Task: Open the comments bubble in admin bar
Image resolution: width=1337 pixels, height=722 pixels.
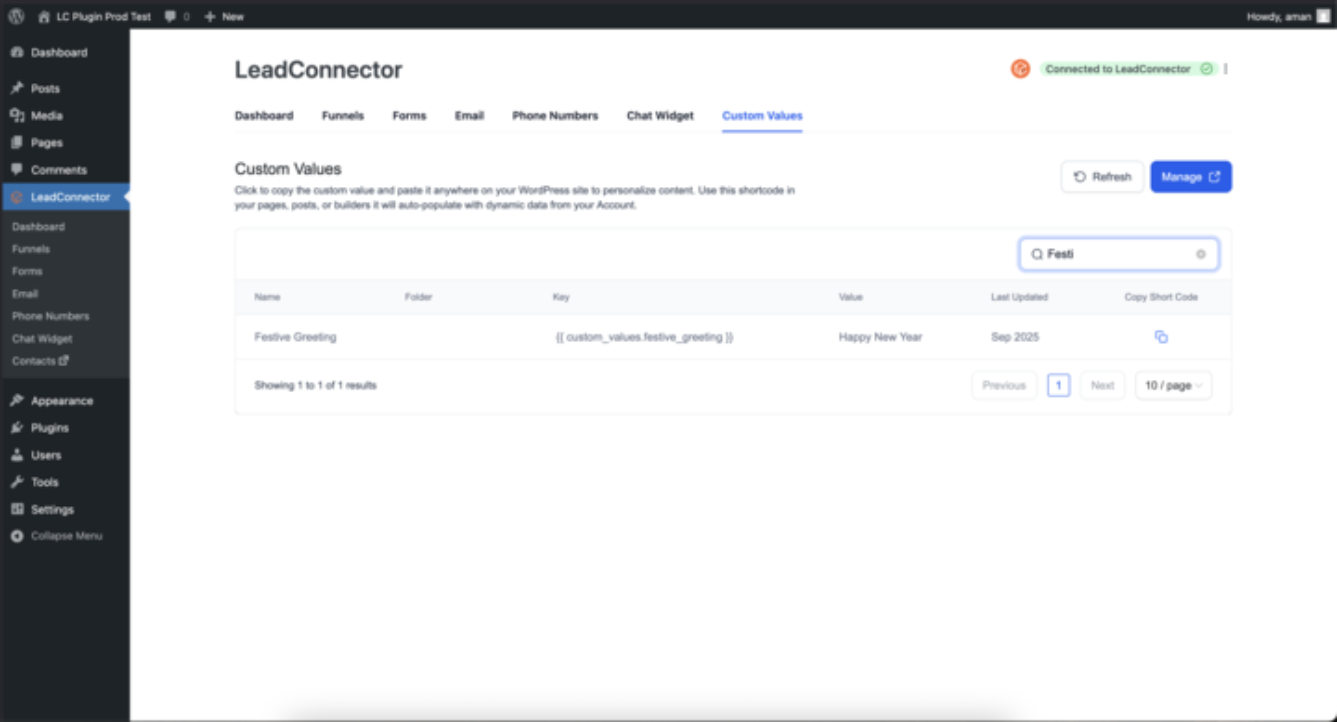Action: click(177, 16)
